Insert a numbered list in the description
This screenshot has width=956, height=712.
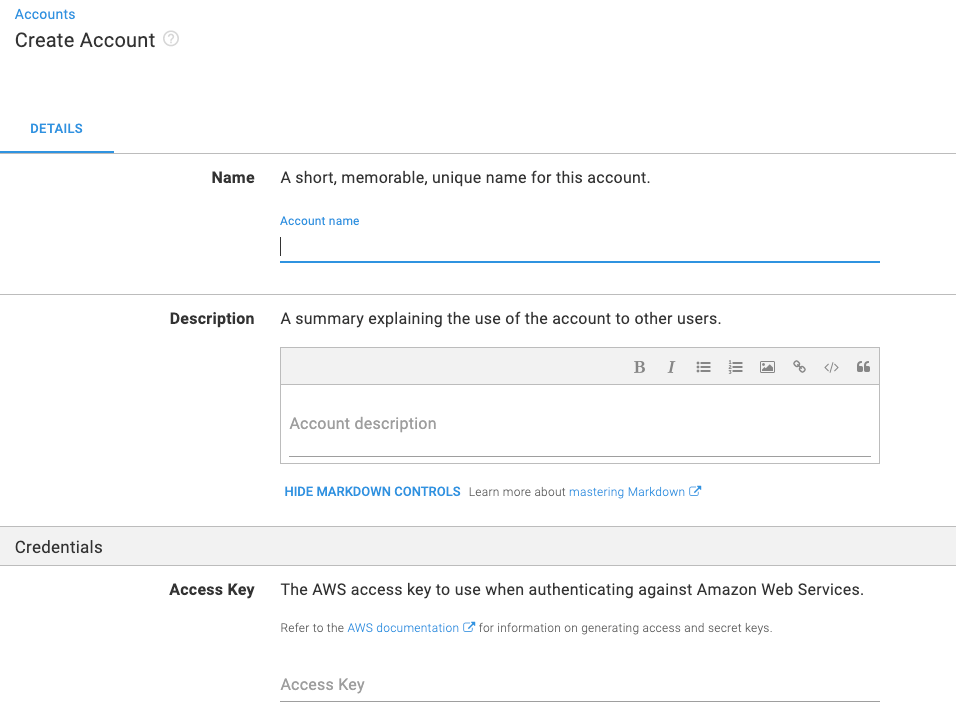coord(735,367)
